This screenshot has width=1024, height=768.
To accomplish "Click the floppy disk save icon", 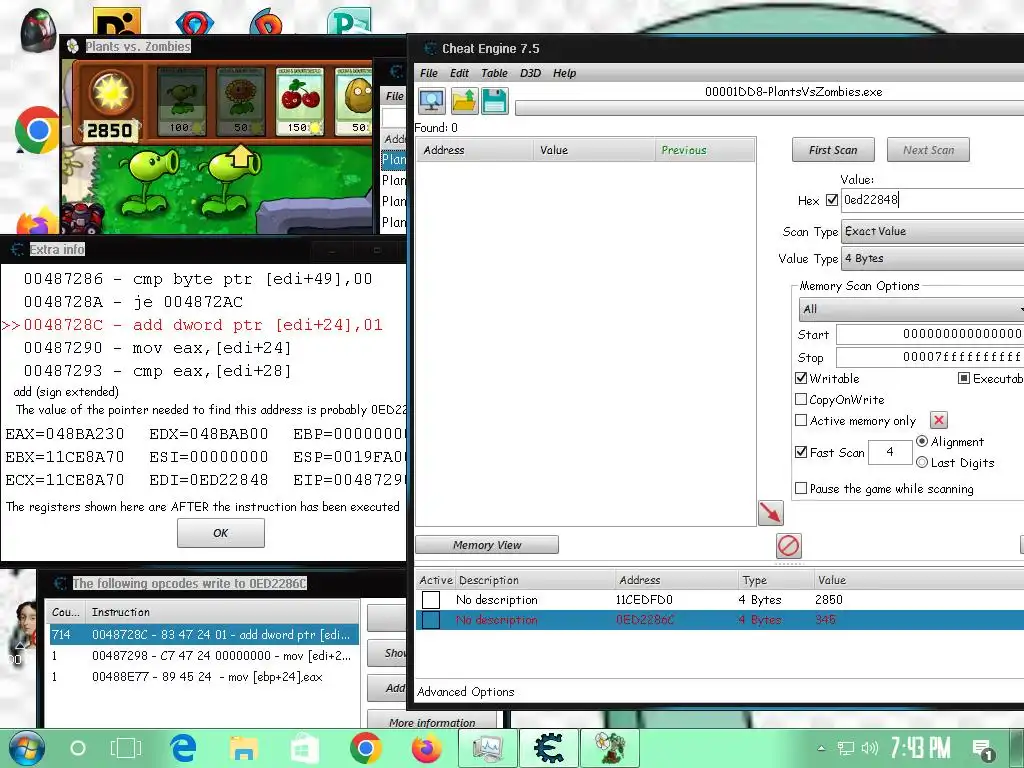I will (495, 101).
